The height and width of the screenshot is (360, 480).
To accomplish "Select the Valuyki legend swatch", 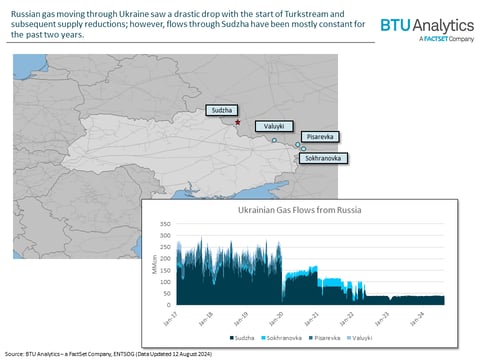I will (x=349, y=338).
